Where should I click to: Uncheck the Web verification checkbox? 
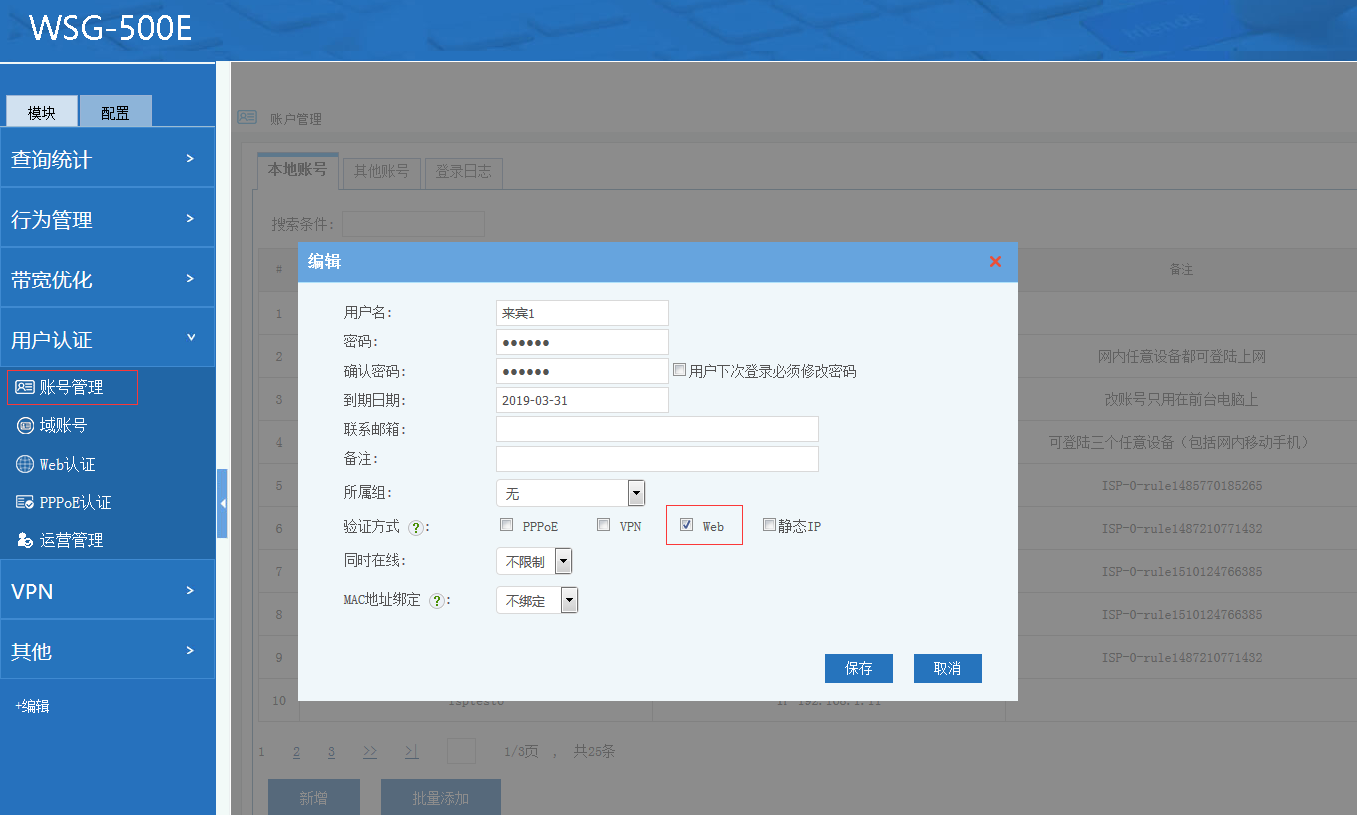687,525
